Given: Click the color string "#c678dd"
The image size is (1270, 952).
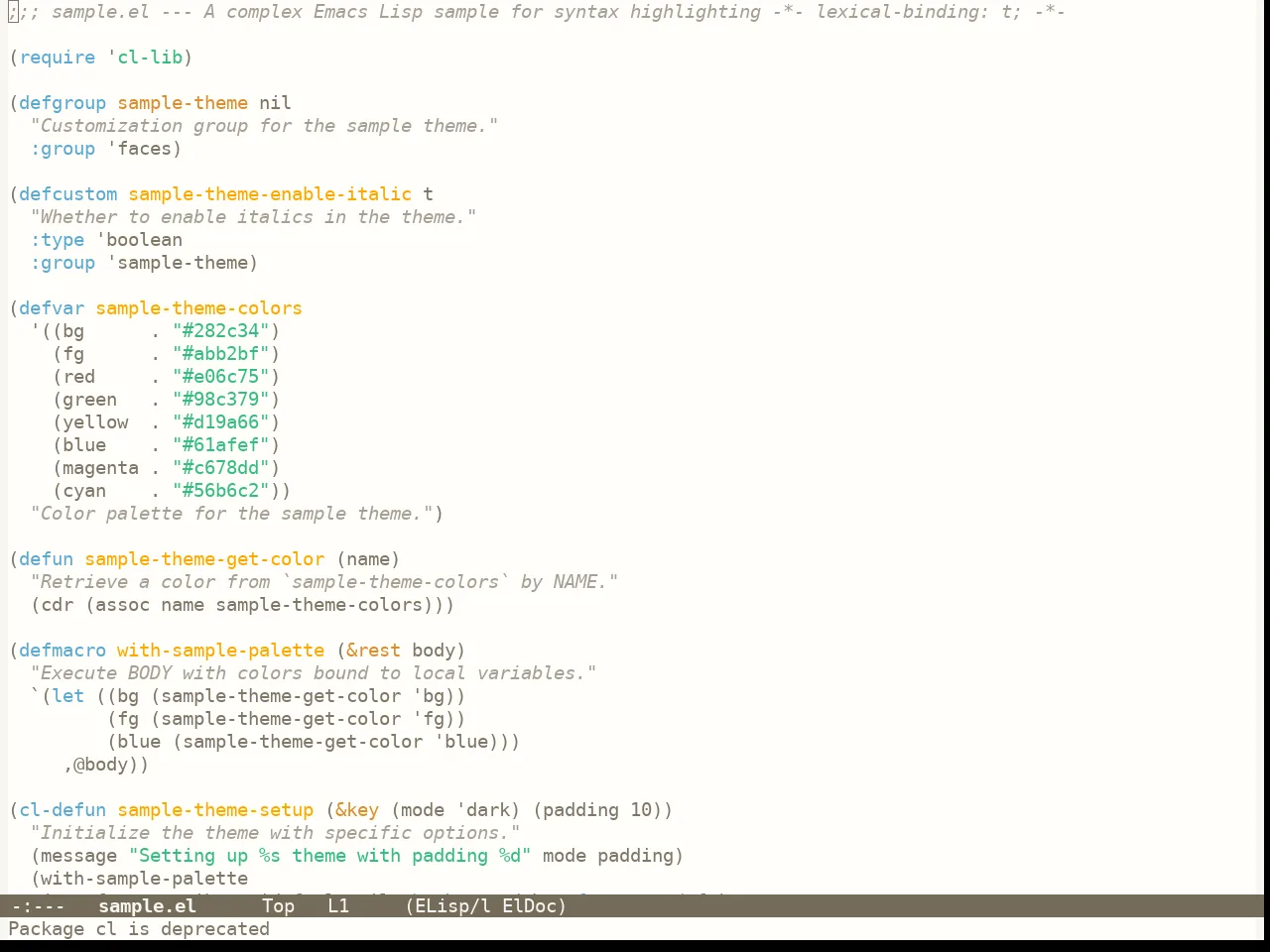Looking at the screenshot, I should coord(221,468).
